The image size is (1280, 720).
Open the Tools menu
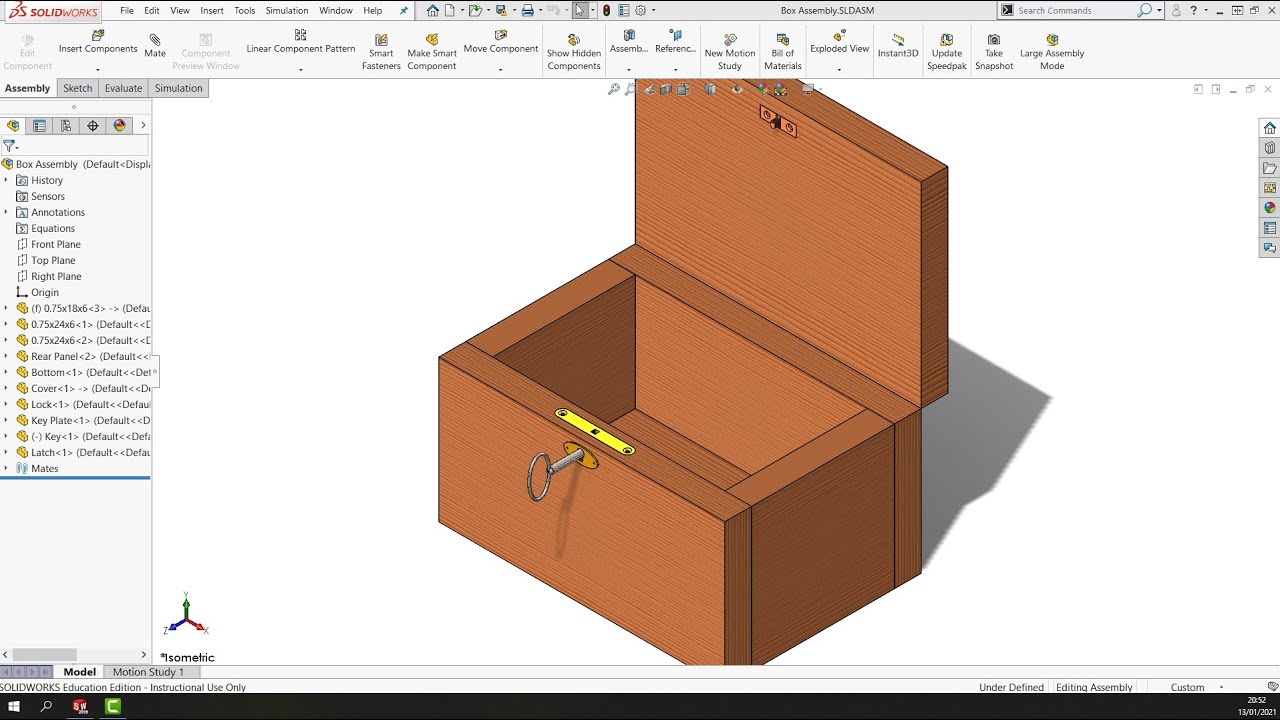point(245,10)
